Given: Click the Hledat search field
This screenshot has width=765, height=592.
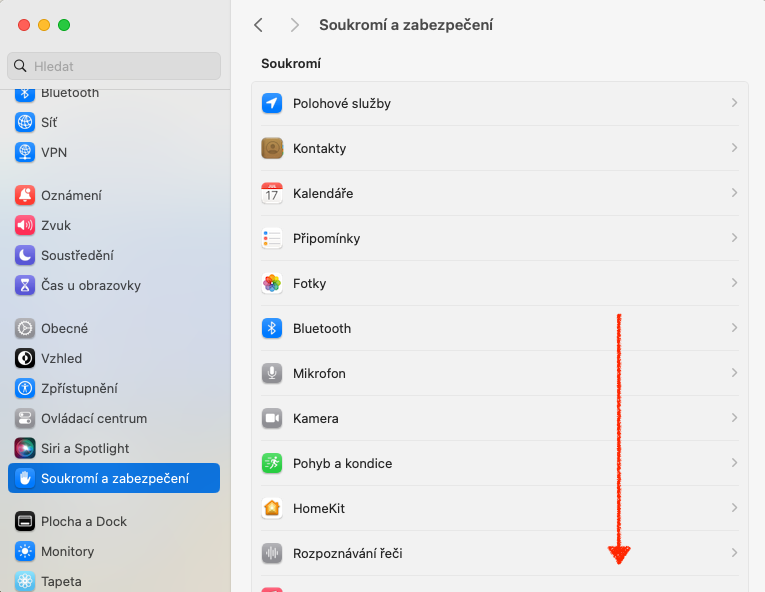Looking at the screenshot, I should 114,66.
